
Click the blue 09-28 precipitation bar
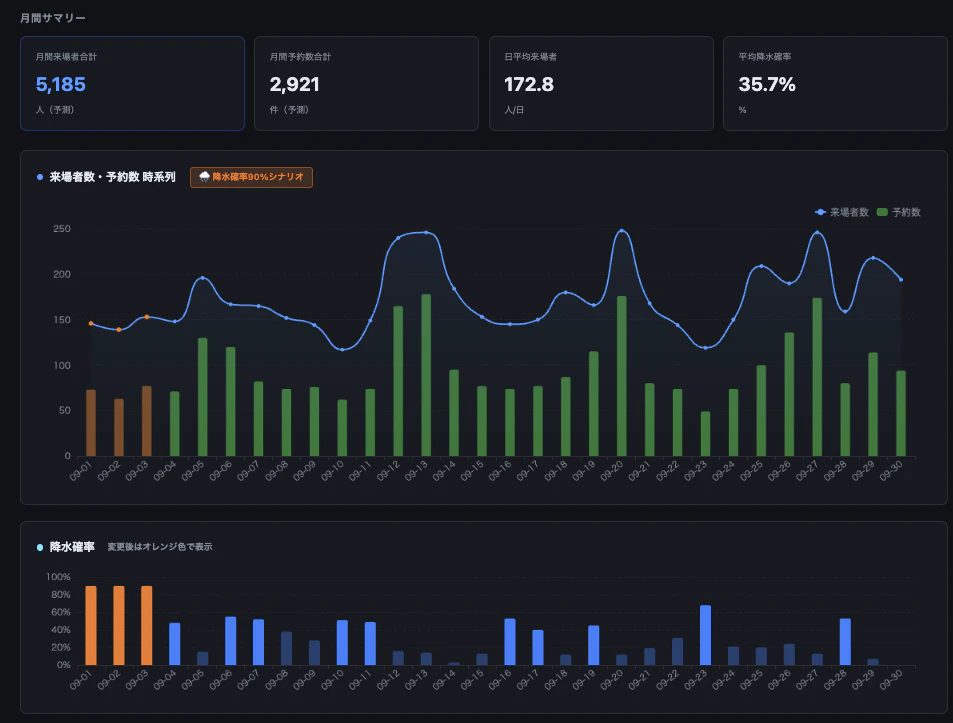845,642
